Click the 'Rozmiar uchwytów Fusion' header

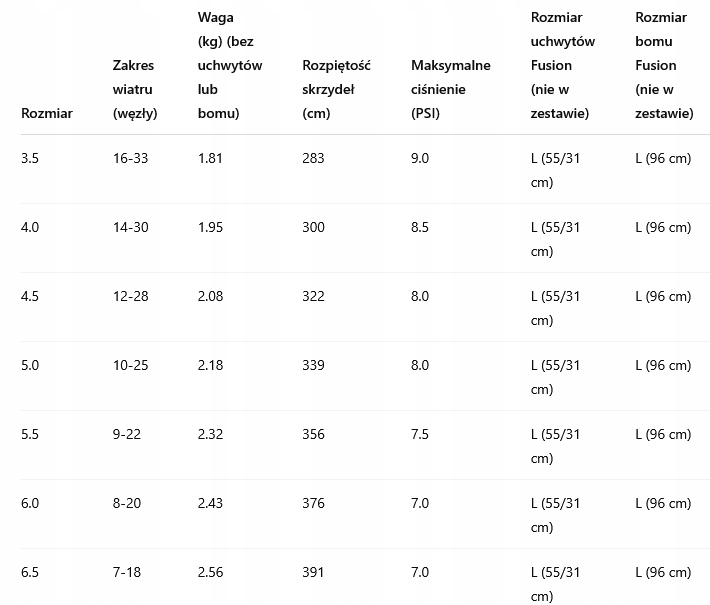click(x=562, y=65)
